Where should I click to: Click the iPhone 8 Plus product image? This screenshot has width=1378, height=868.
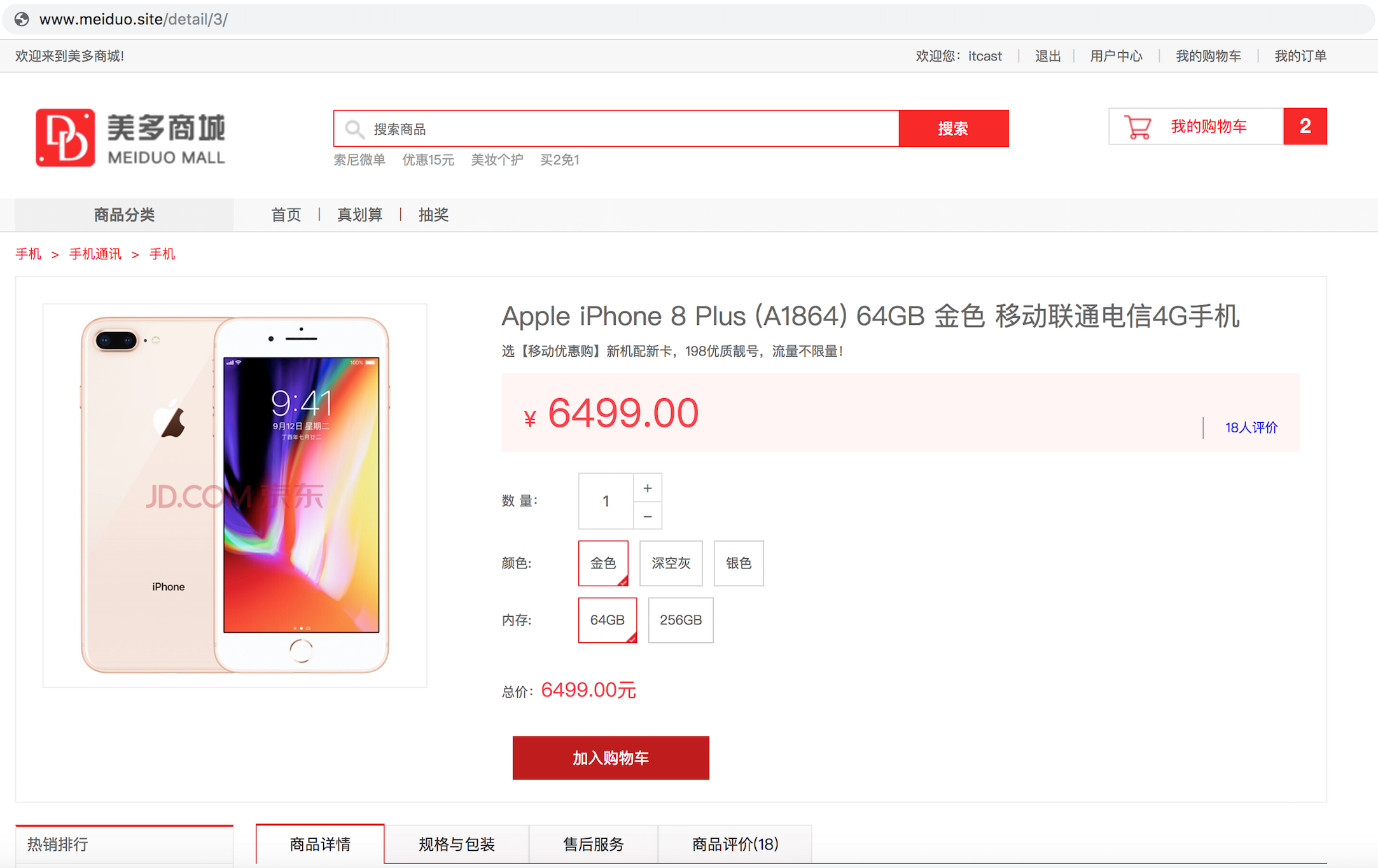pos(235,495)
